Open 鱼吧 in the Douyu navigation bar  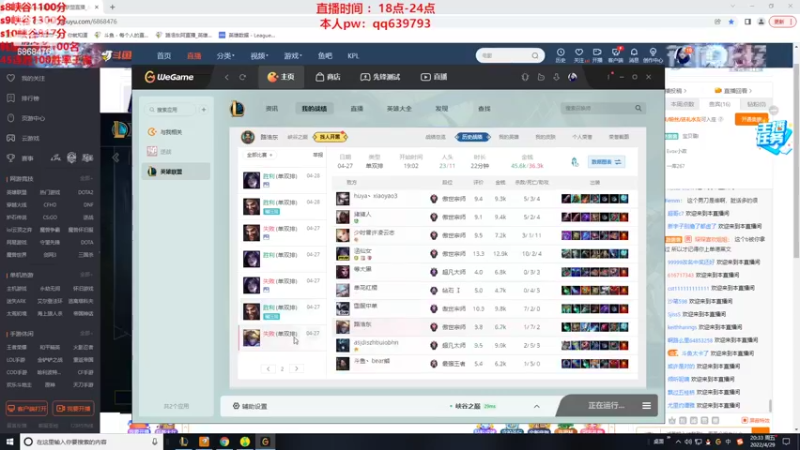[x=325, y=56]
